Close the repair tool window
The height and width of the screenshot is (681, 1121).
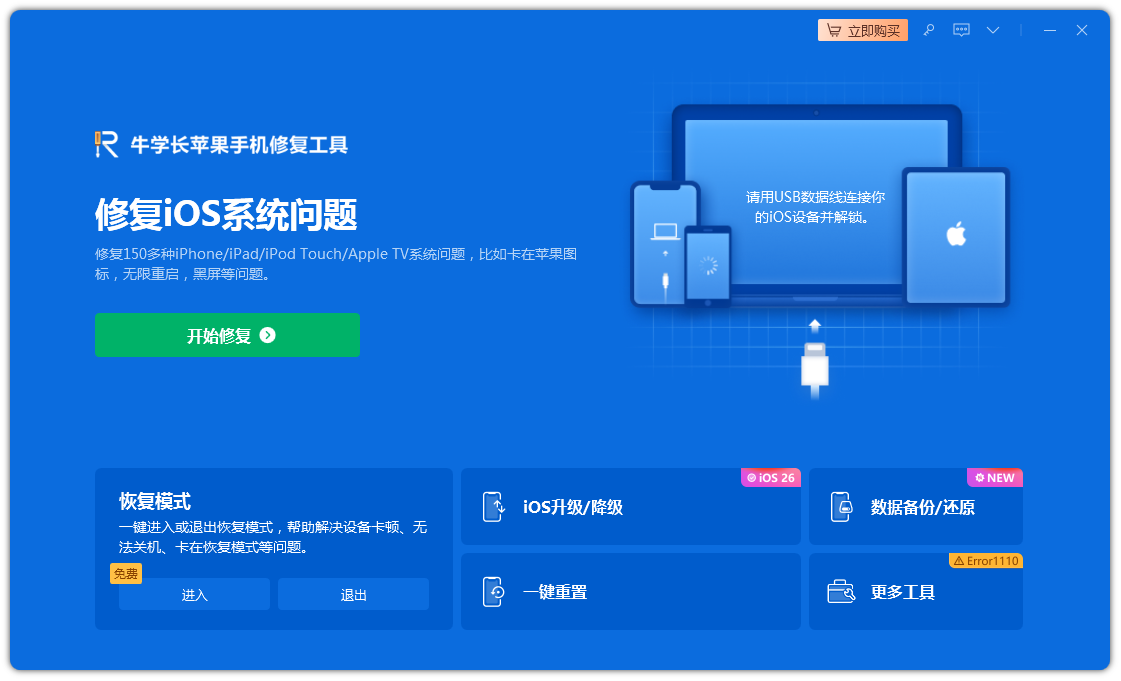[x=1082, y=30]
